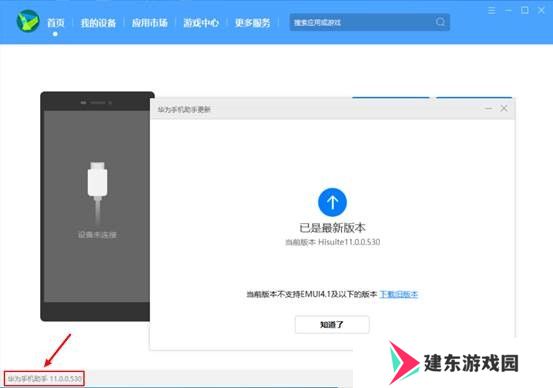Minimize the 华为手机助手更新 dialog
Image resolution: width=553 pixels, height=388 pixels.
(x=488, y=109)
